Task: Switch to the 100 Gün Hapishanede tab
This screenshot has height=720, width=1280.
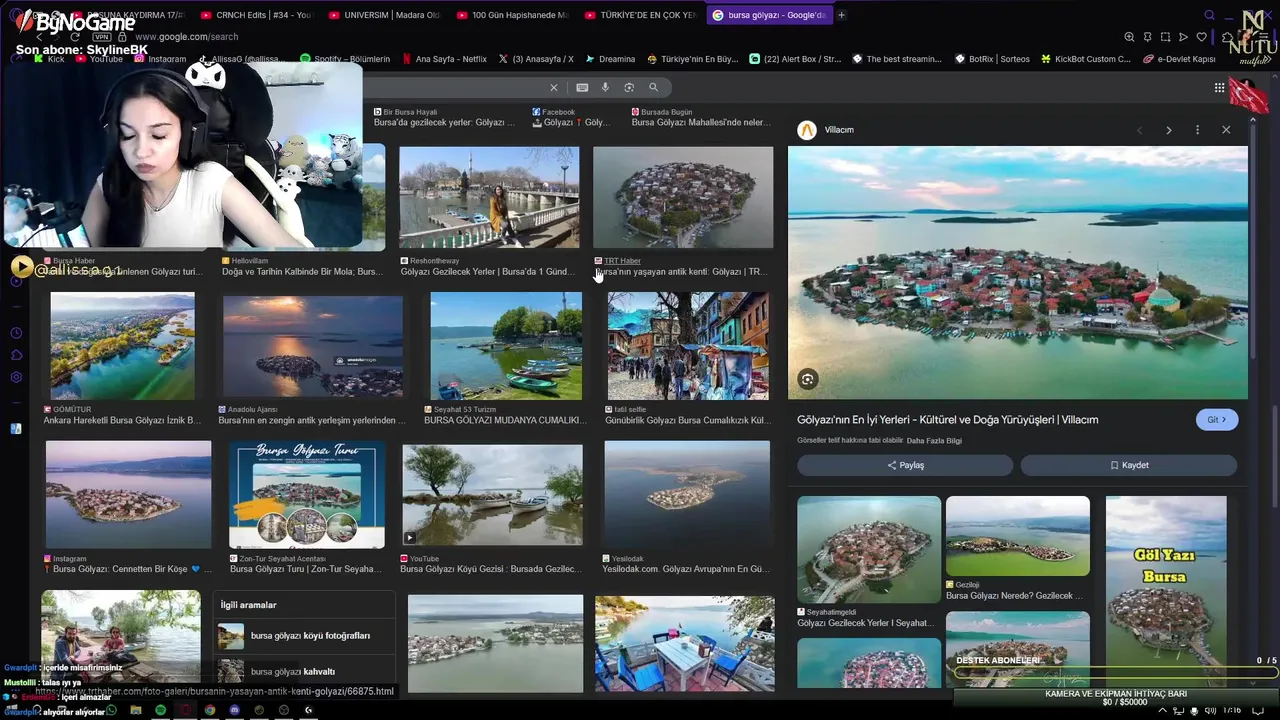Action: tap(511, 15)
